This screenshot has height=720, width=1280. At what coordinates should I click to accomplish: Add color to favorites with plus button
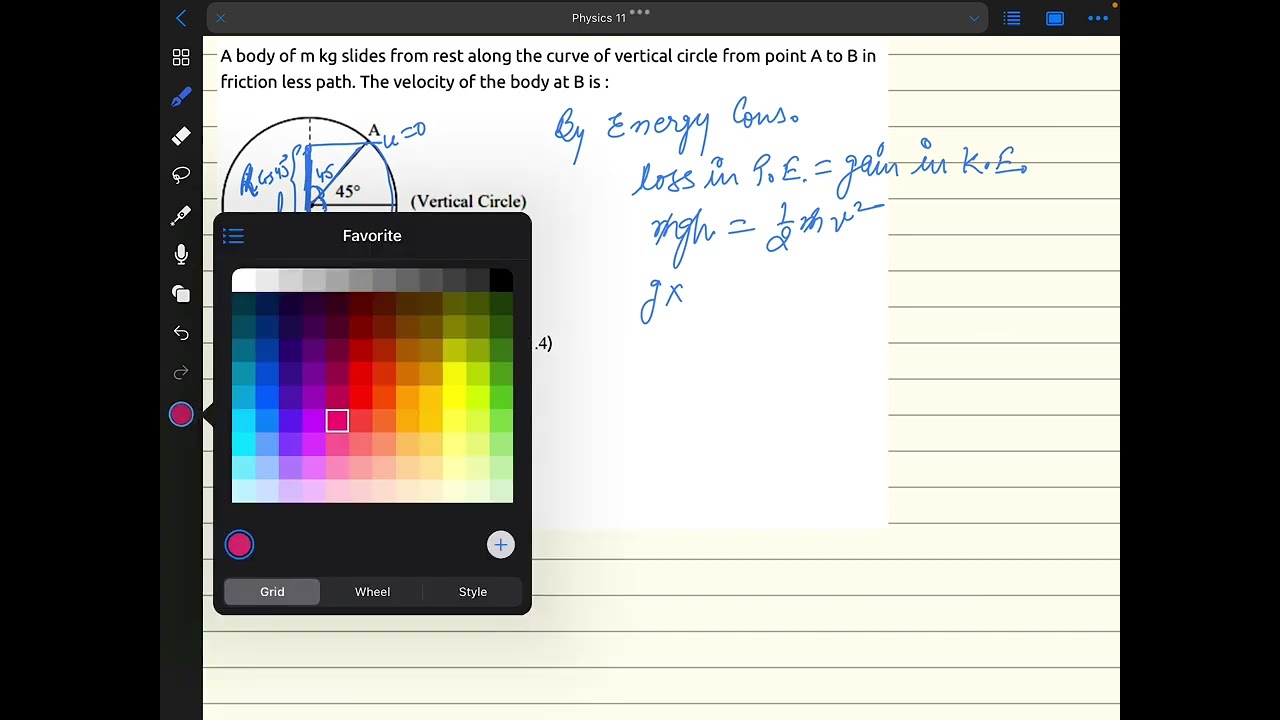coord(501,544)
